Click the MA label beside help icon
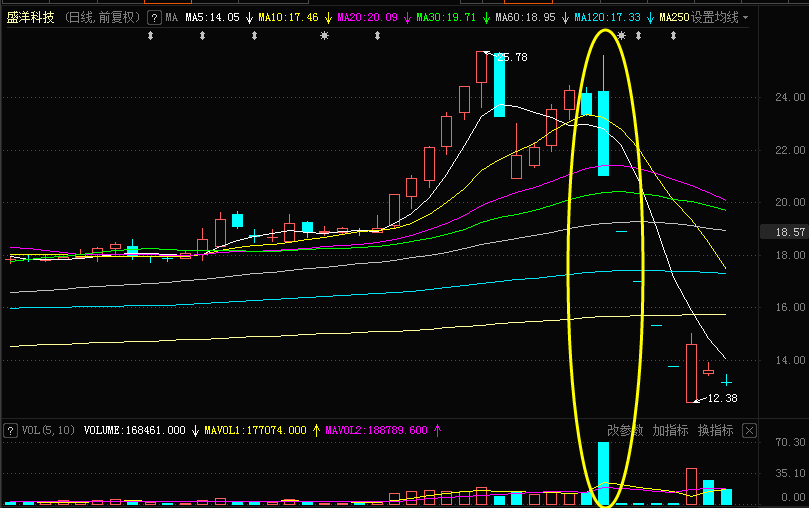The width and height of the screenshot is (809, 508). pyautogui.click(x=171, y=18)
